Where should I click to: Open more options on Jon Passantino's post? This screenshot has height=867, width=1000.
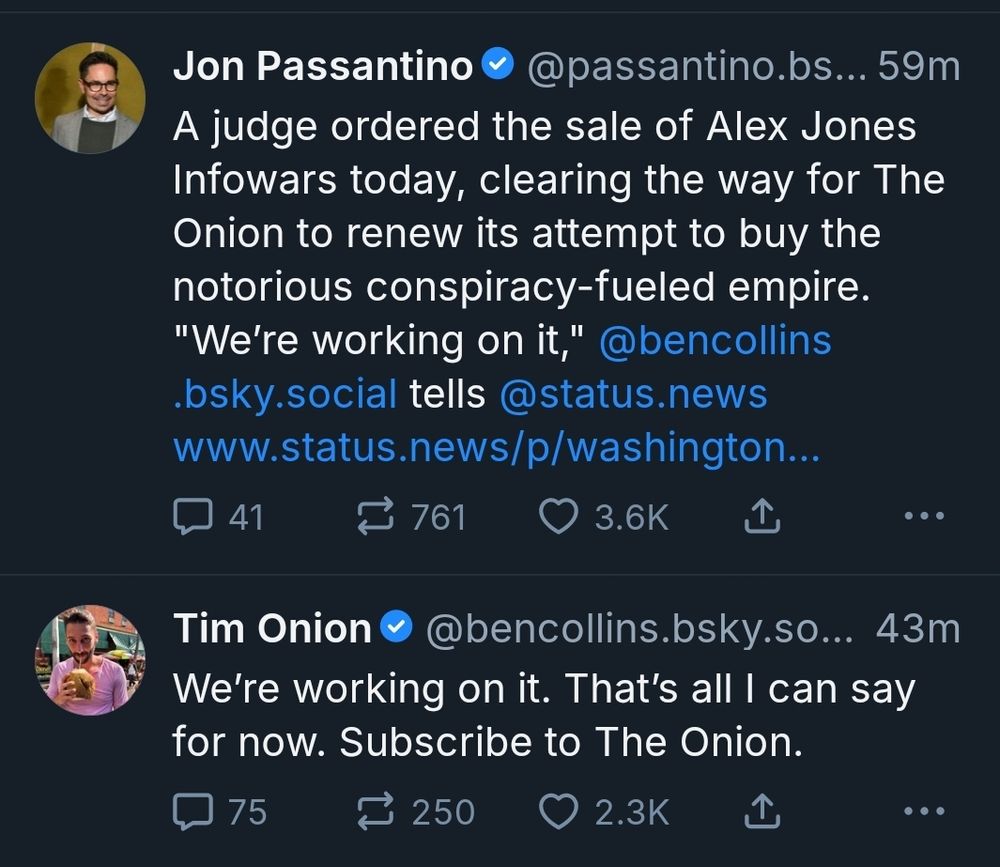pyautogui.click(x=924, y=514)
